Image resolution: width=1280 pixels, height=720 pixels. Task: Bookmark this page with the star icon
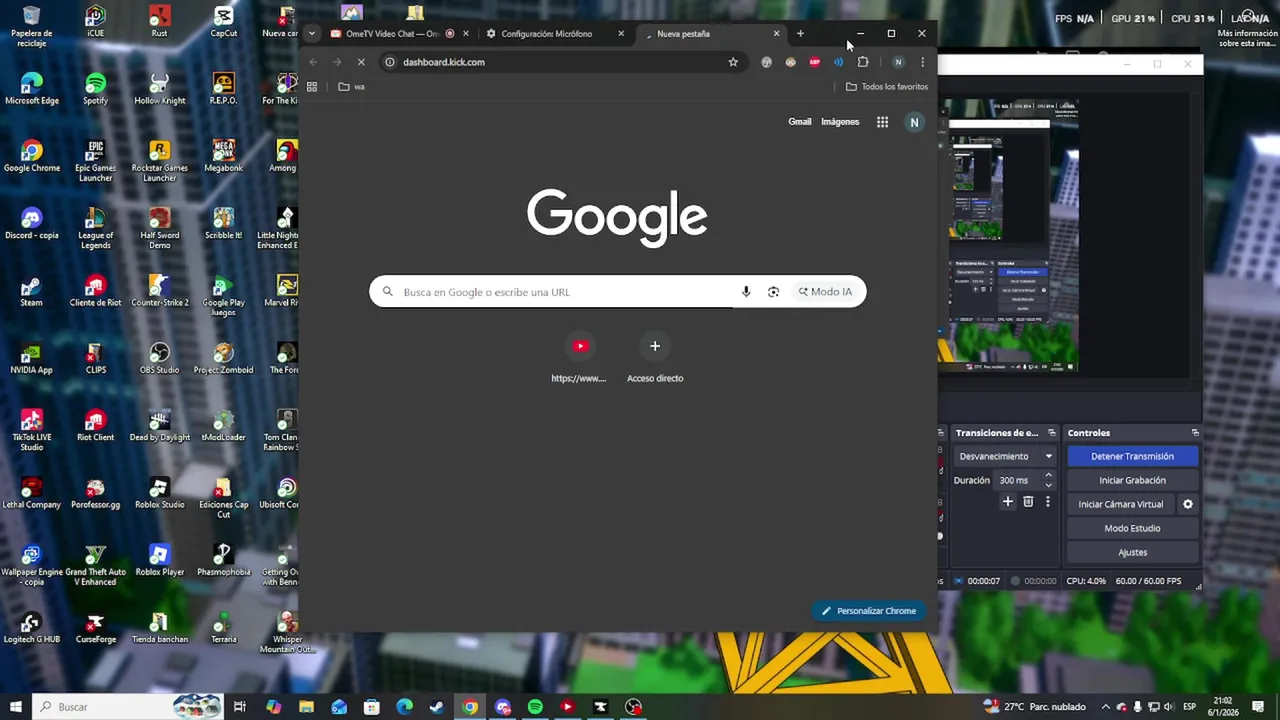(x=733, y=62)
